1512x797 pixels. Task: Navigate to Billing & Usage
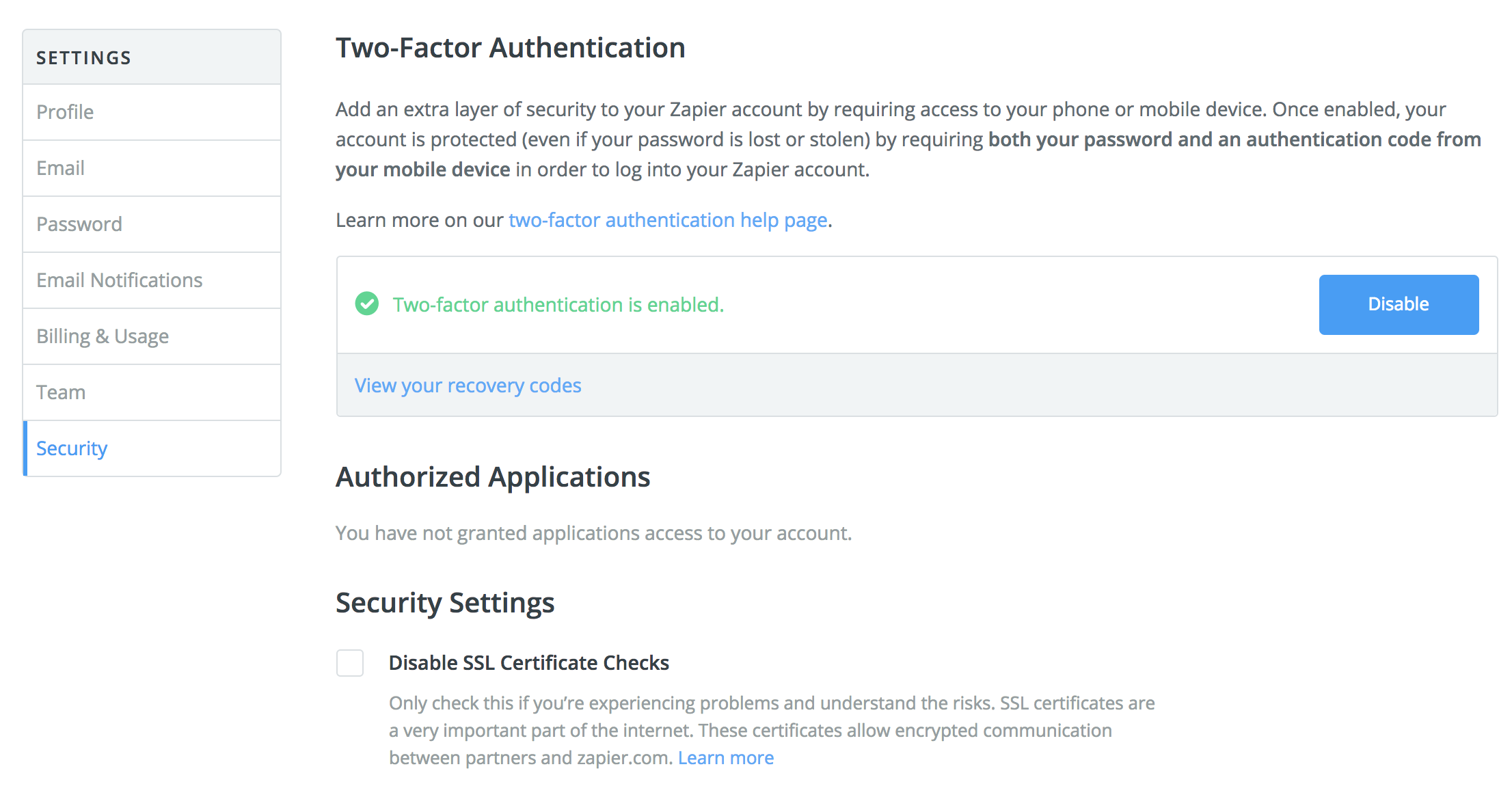click(152, 336)
